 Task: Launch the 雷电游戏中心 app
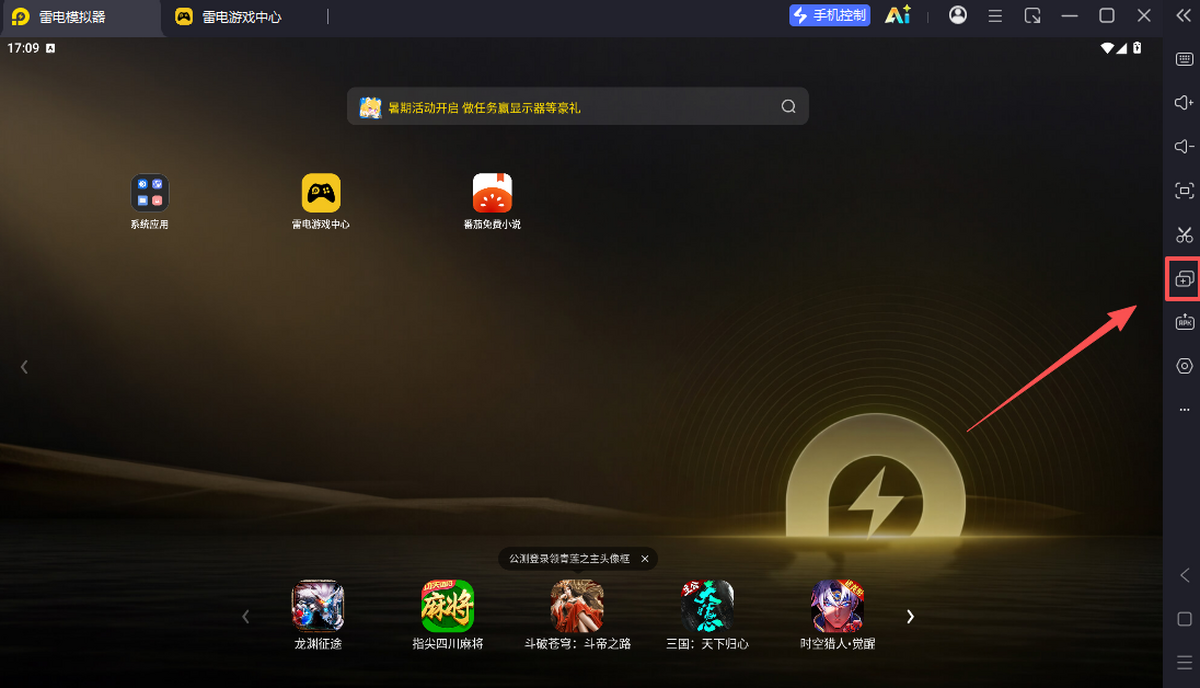click(321, 201)
